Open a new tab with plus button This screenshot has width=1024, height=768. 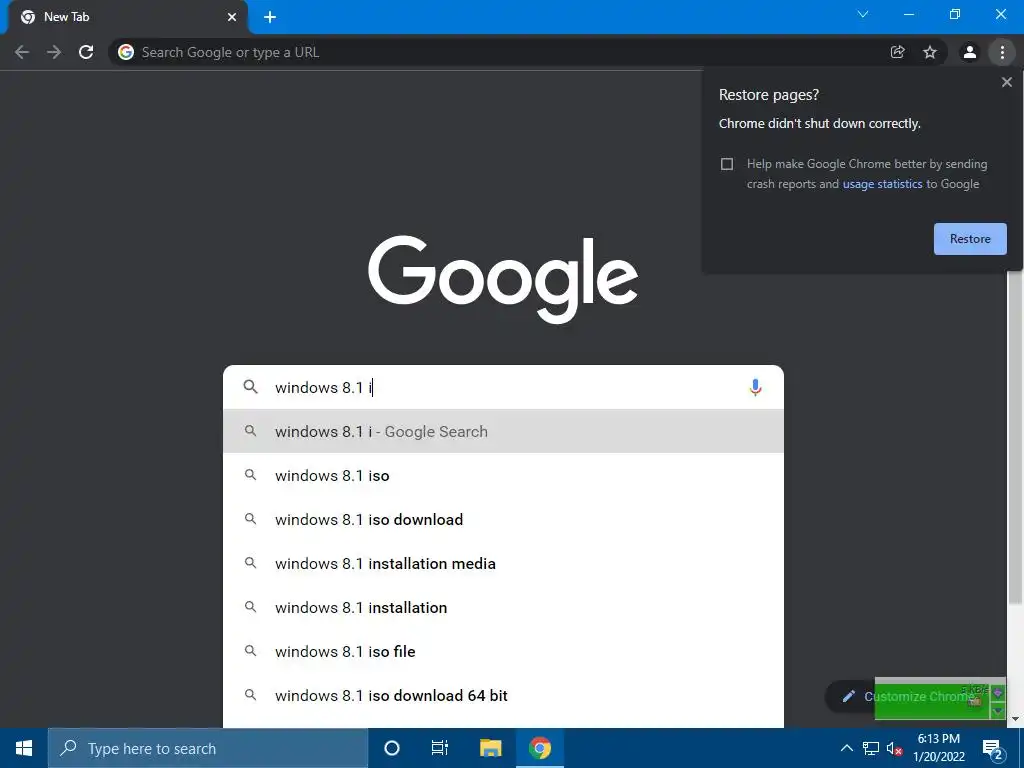coord(270,17)
